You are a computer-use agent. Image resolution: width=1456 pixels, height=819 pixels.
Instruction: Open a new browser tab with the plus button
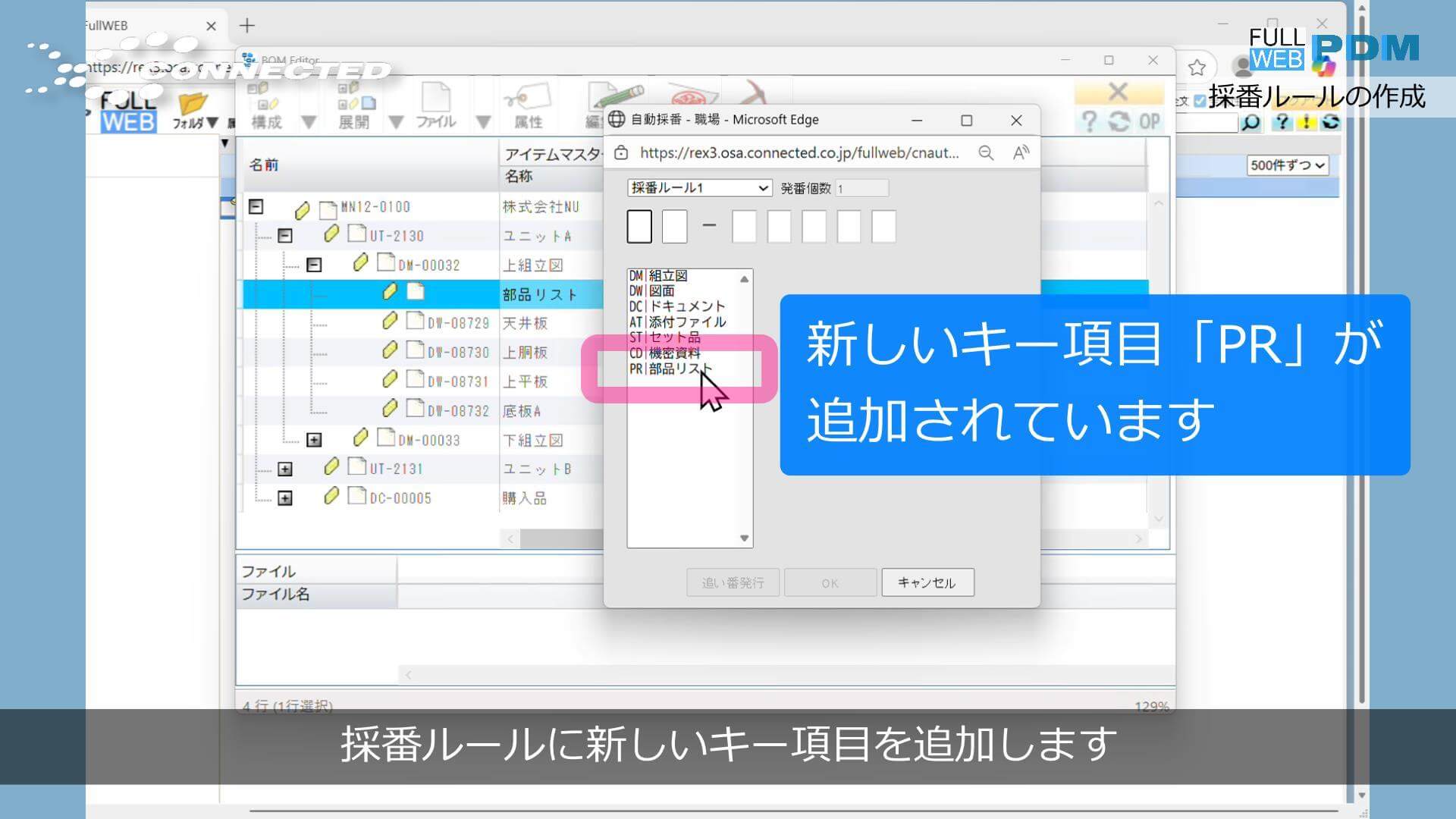pyautogui.click(x=247, y=25)
